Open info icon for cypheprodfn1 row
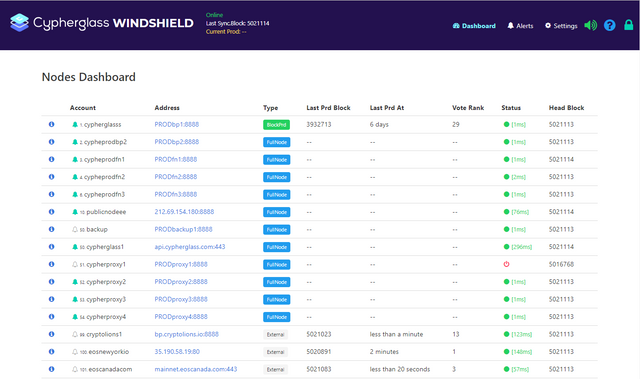Screen dimensions: 640x379 point(51,159)
